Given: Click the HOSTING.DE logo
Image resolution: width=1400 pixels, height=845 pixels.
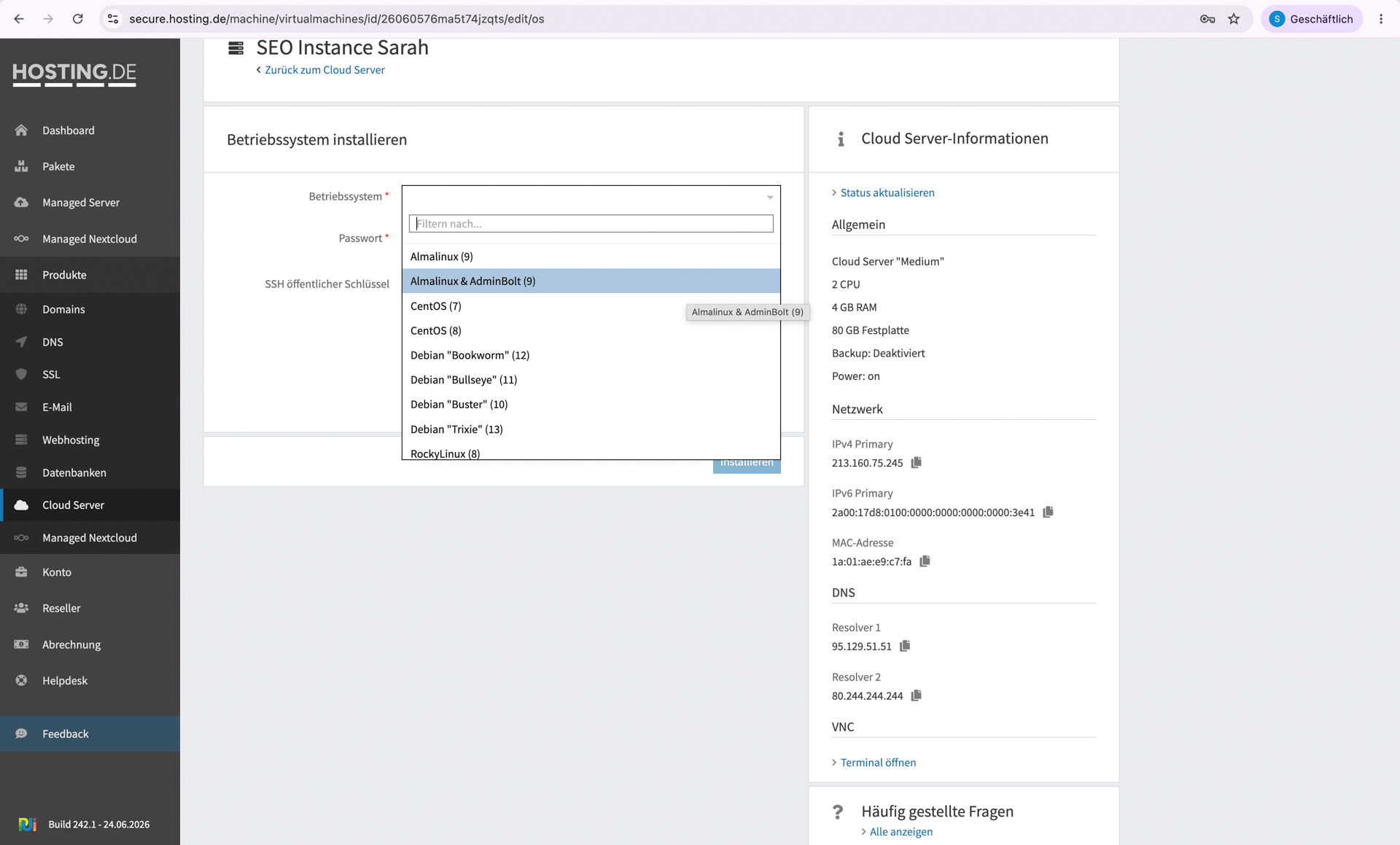Looking at the screenshot, I should (74, 74).
